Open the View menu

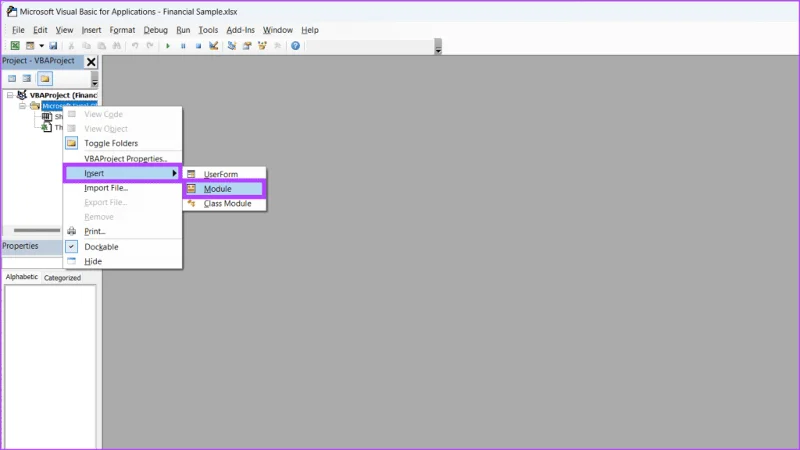tap(64, 30)
